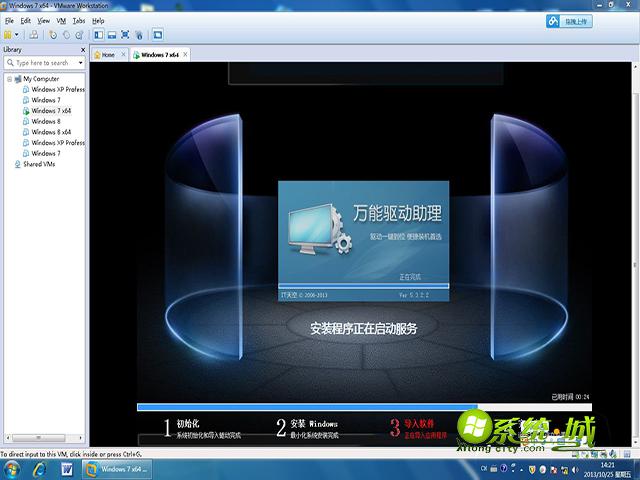This screenshot has width=640, height=480.
Task: Close the Windows 7 x64 tab
Action: pos(185,55)
